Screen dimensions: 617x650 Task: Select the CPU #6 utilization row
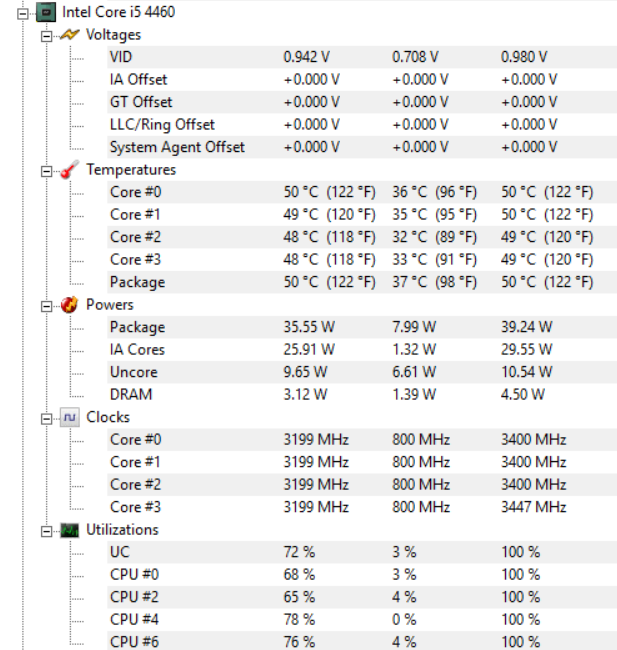(134, 642)
